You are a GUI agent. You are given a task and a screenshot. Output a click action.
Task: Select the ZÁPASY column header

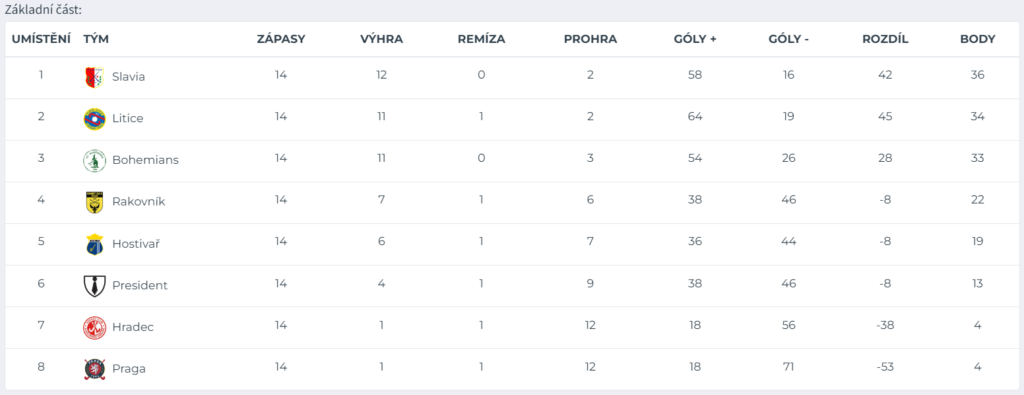[281, 39]
